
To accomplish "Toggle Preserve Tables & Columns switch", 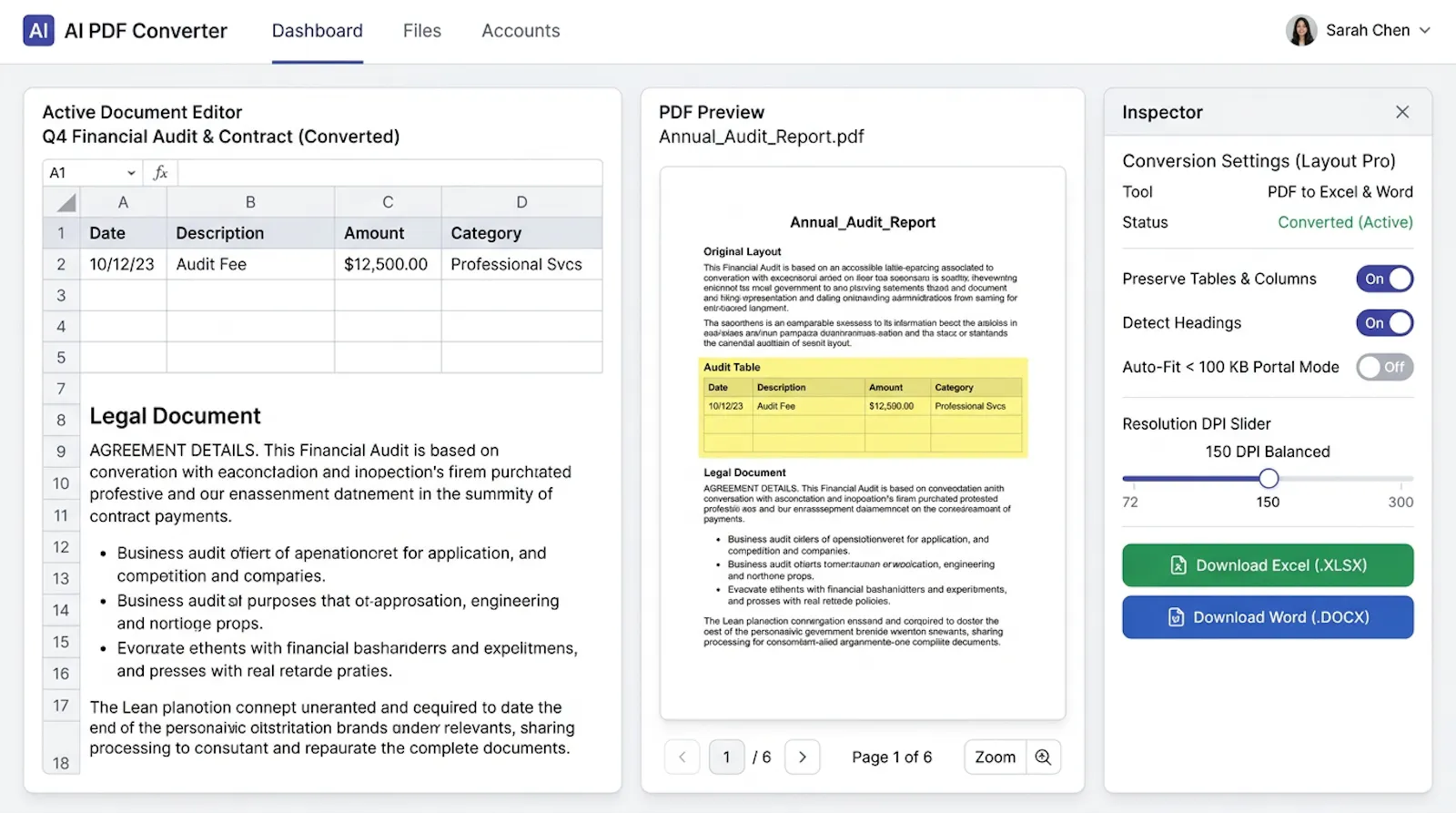I will click(1384, 279).
